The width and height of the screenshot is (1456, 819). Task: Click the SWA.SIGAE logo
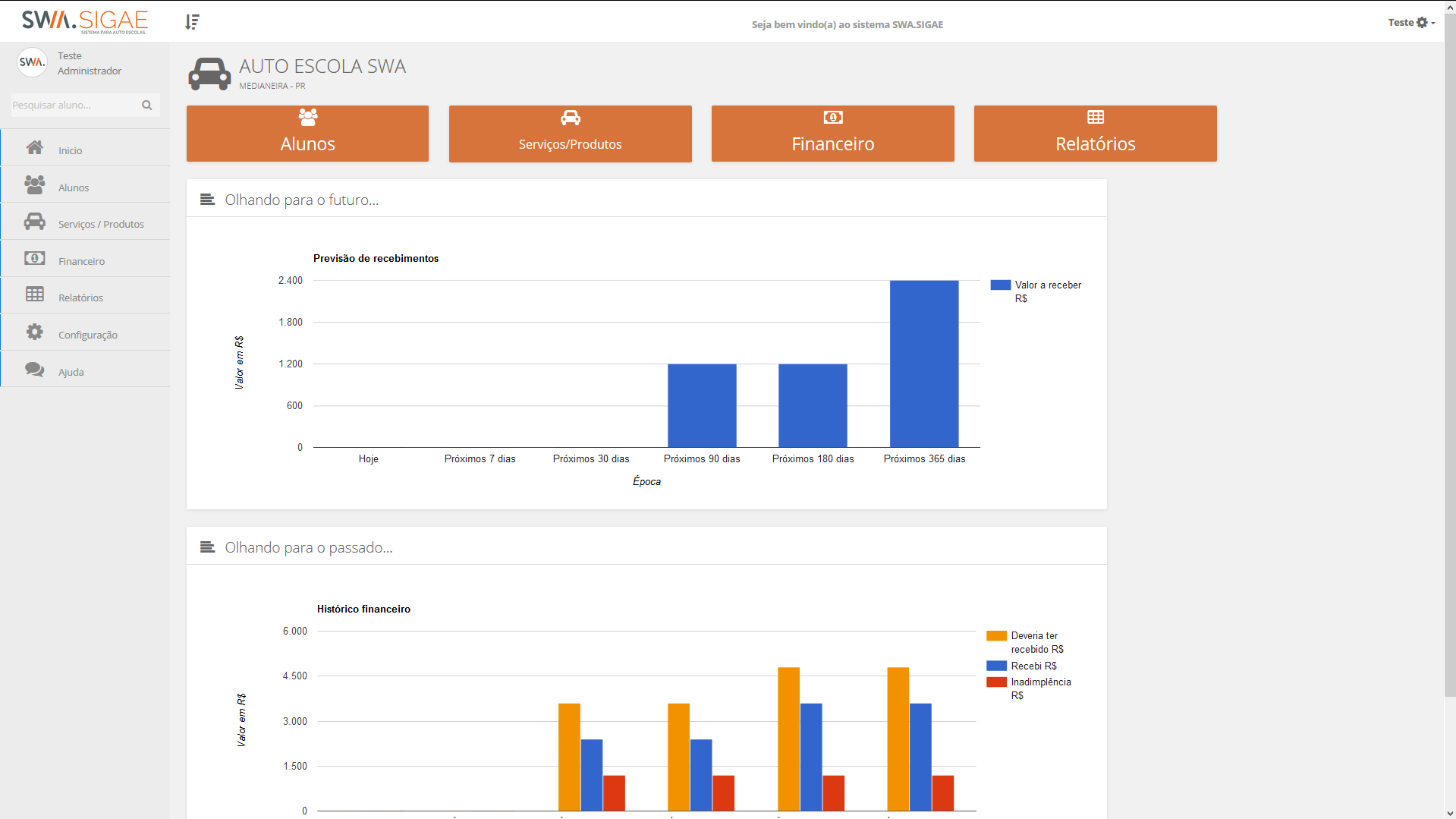click(x=85, y=21)
